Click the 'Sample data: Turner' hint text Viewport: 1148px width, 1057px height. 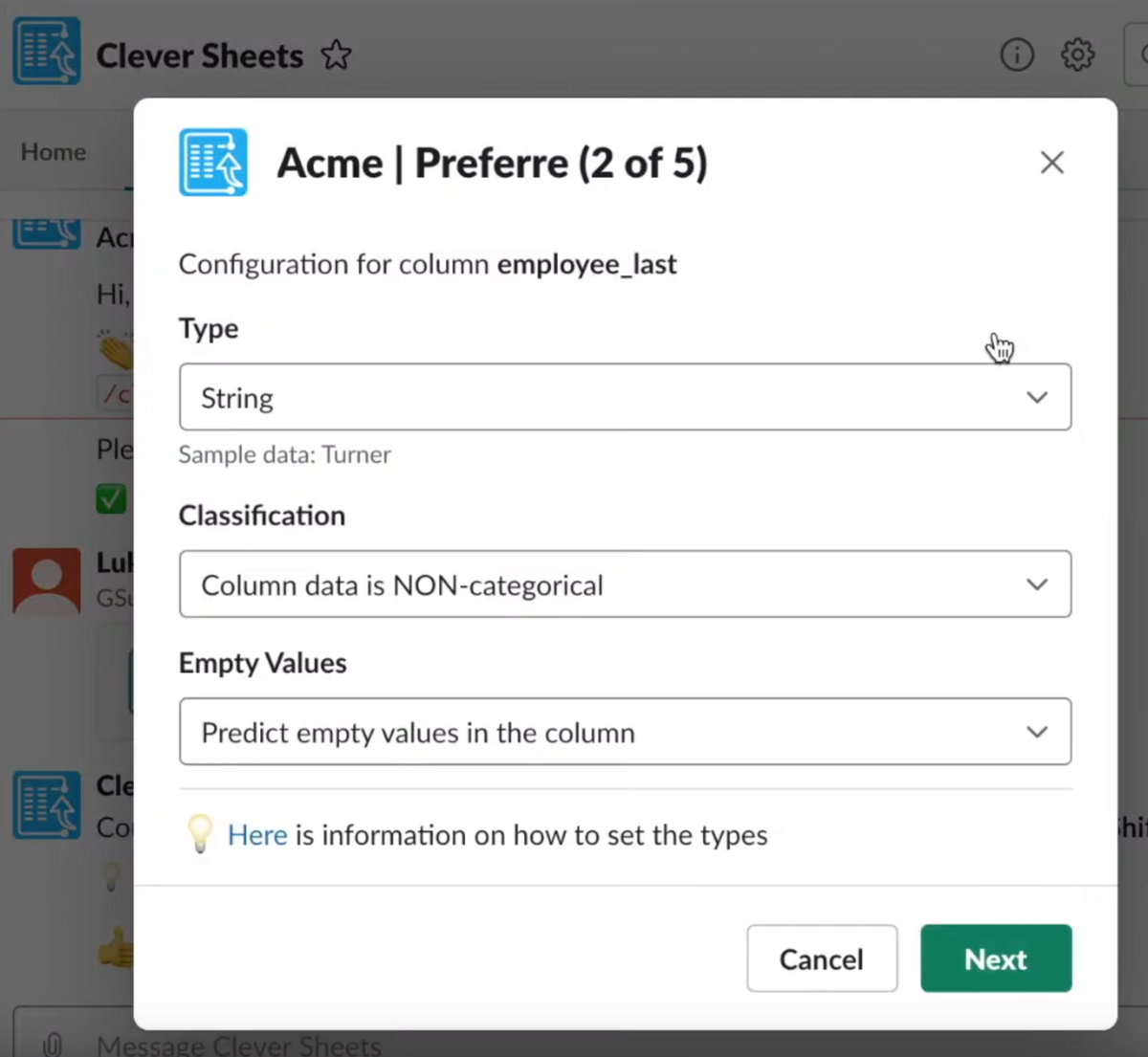coord(285,454)
